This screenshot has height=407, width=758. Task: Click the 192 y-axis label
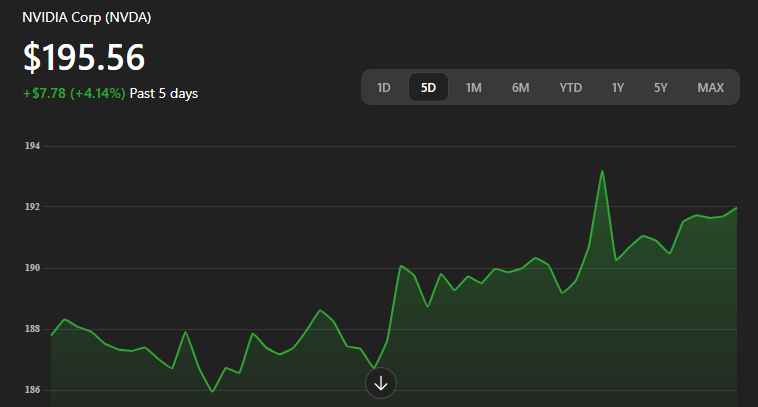coord(32,207)
